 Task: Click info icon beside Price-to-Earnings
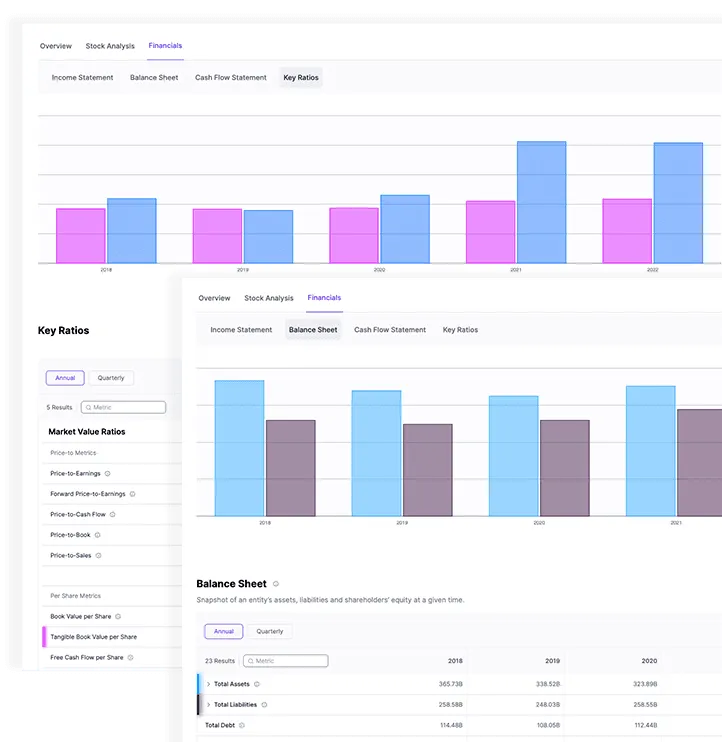[108, 473]
